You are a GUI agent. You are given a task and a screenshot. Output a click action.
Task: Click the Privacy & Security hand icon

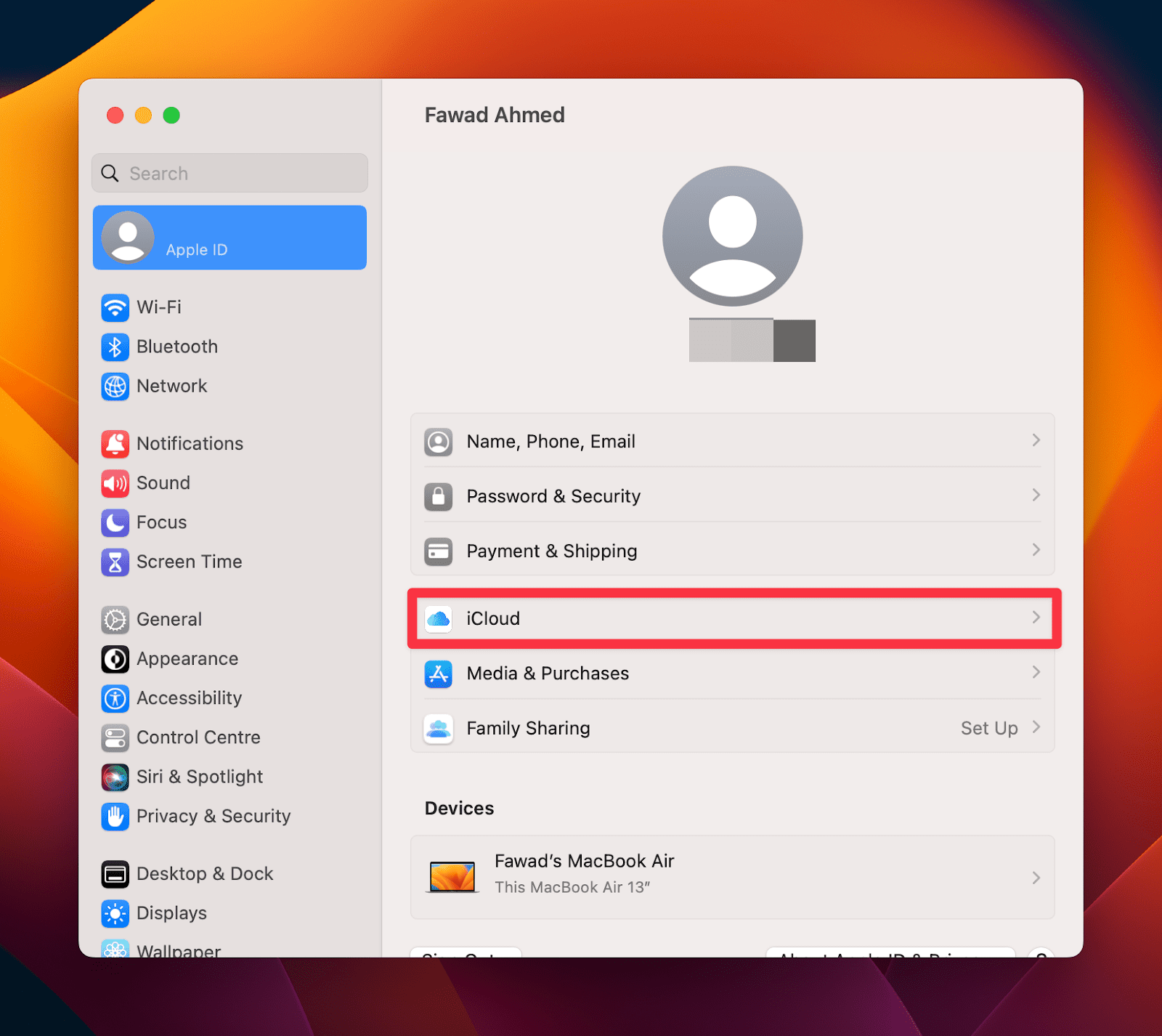(x=115, y=816)
